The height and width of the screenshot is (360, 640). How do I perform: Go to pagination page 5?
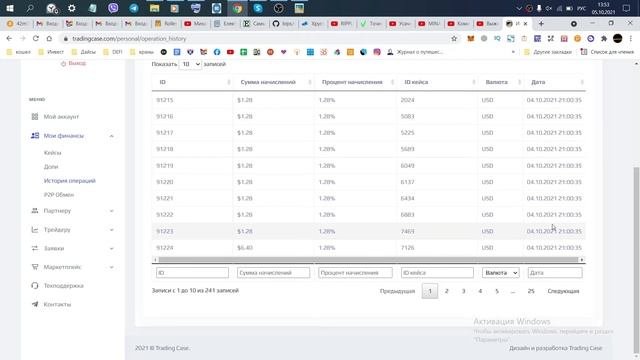coord(497,291)
